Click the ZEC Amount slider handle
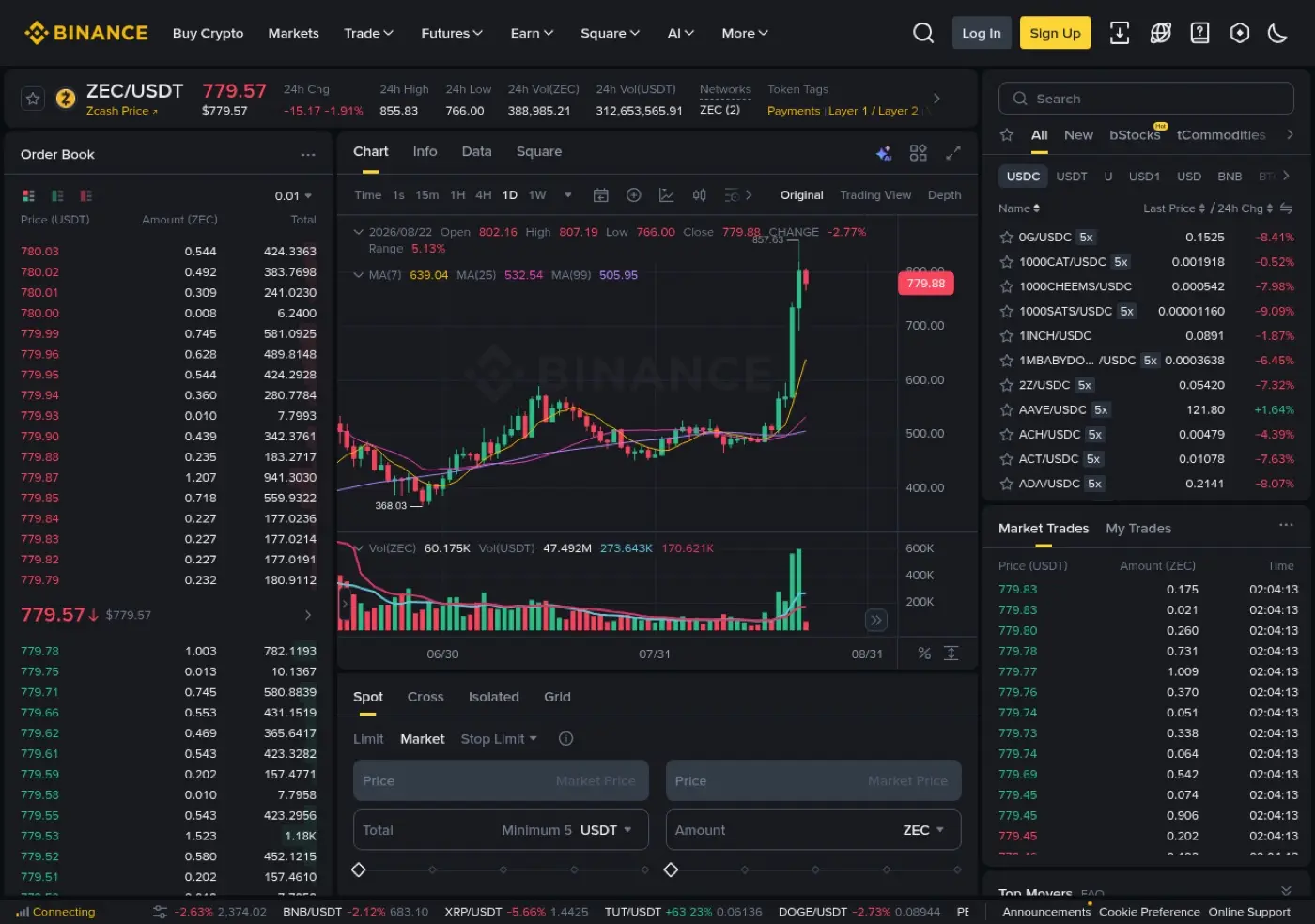 [x=671, y=870]
